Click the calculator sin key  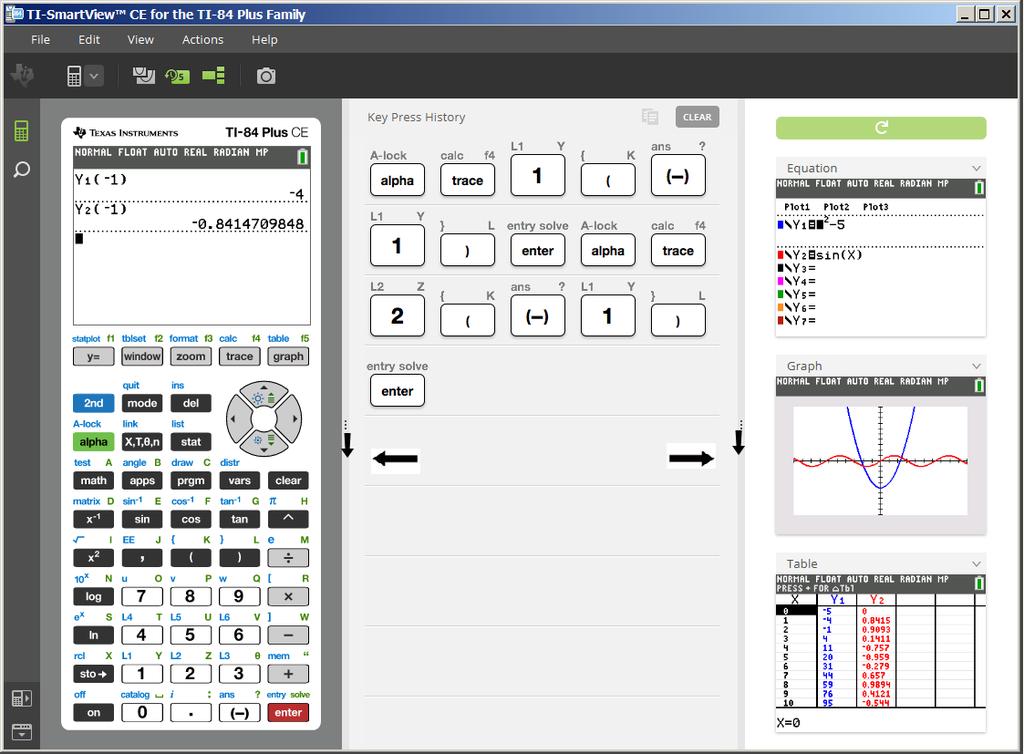142,519
